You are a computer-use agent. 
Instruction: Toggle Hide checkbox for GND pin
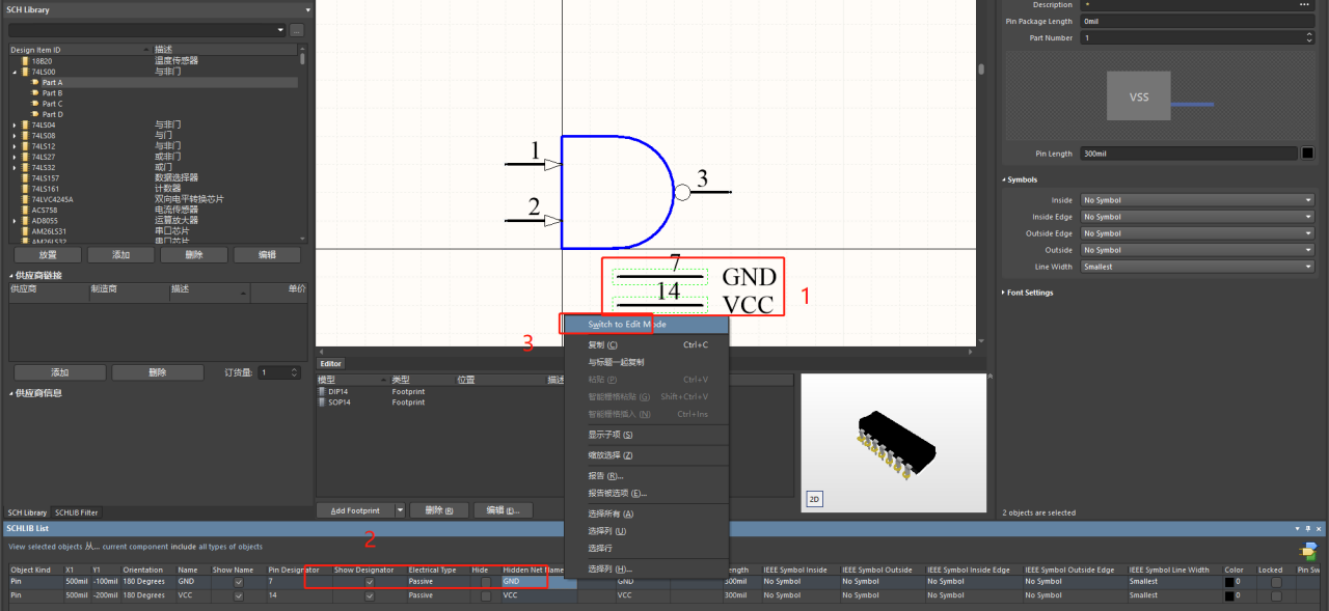pos(486,581)
